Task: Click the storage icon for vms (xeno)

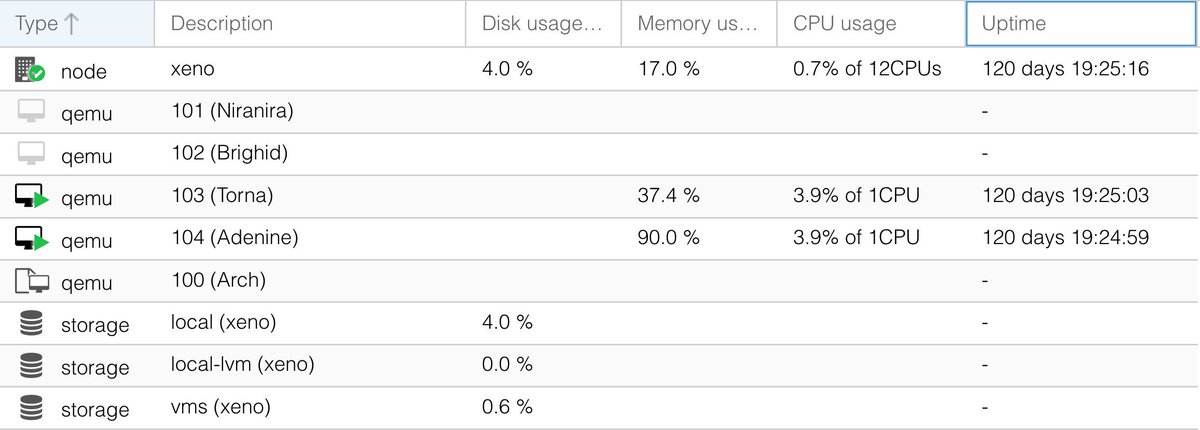Action: [31, 408]
